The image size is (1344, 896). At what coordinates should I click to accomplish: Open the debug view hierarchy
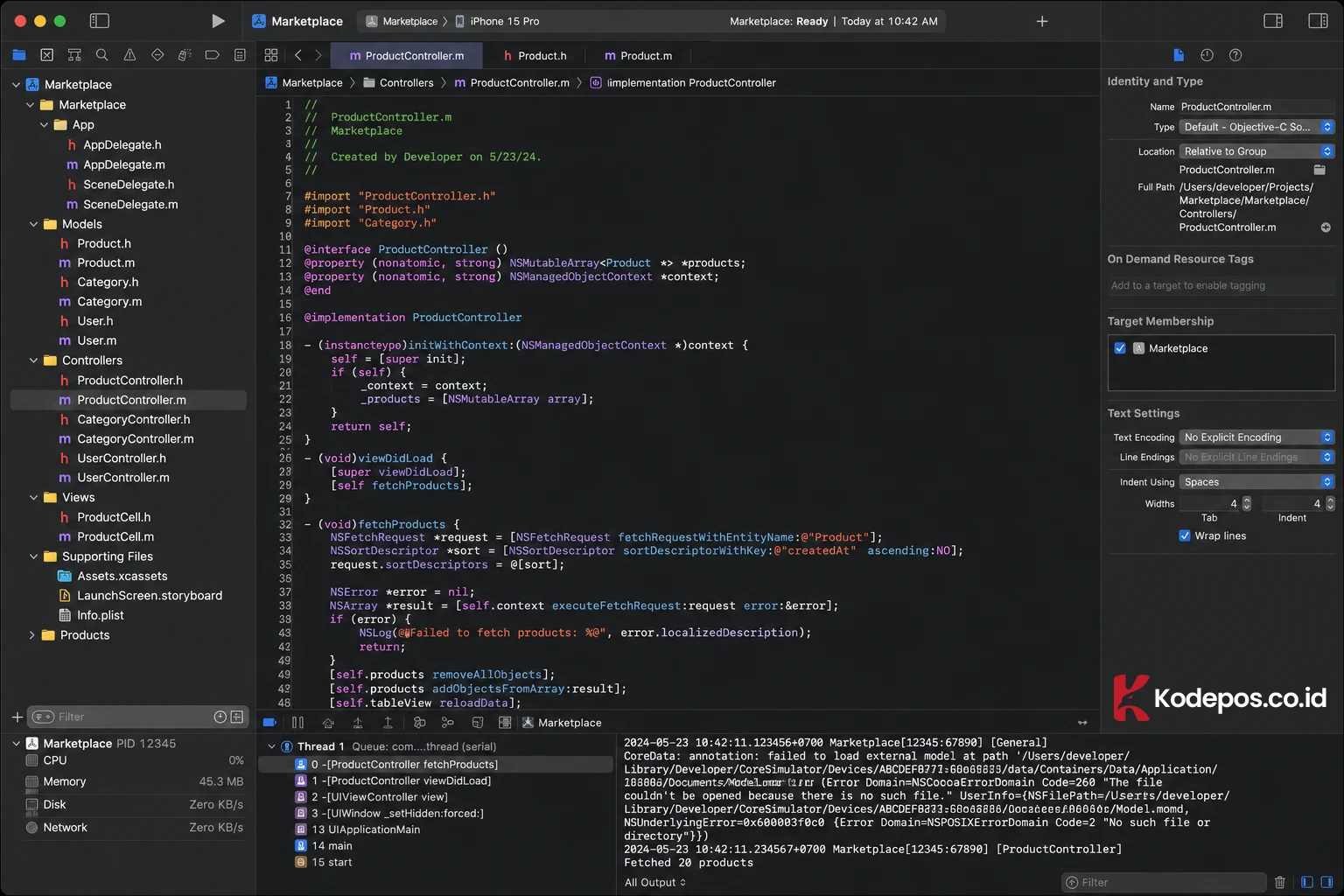(x=419, y=723)
